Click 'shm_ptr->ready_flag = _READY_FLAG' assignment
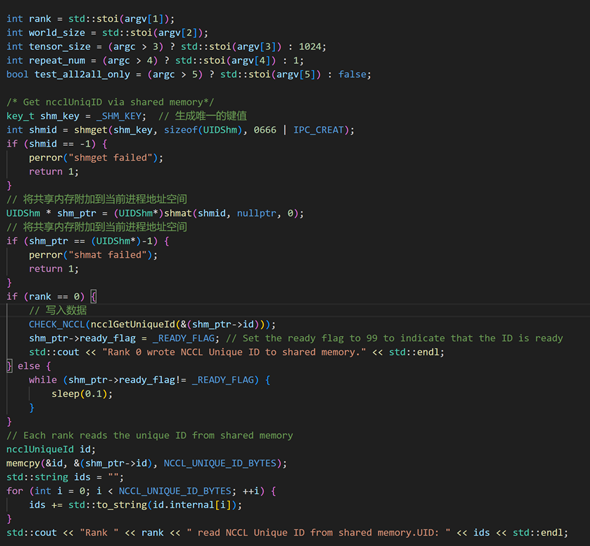Image resolution: width=590 pixels, height=546 pixels. click(x=122, y=338)
